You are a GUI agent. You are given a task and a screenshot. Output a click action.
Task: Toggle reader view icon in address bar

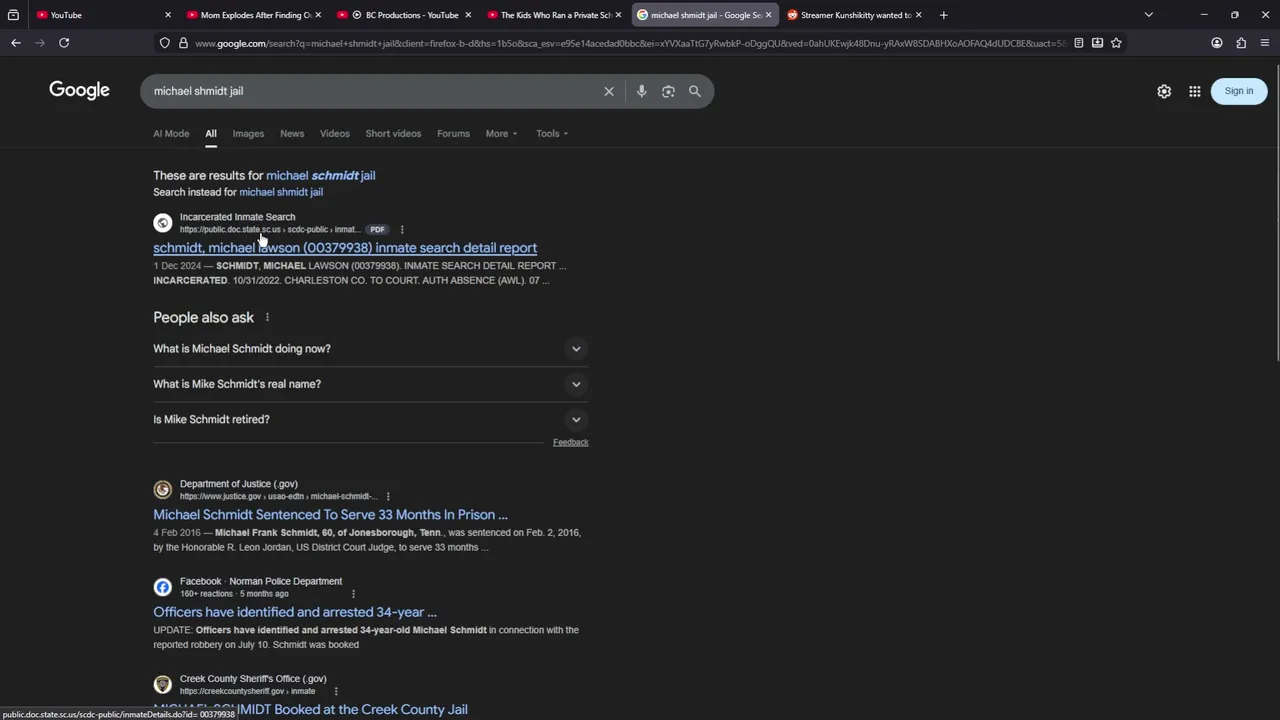point(1079,43)
